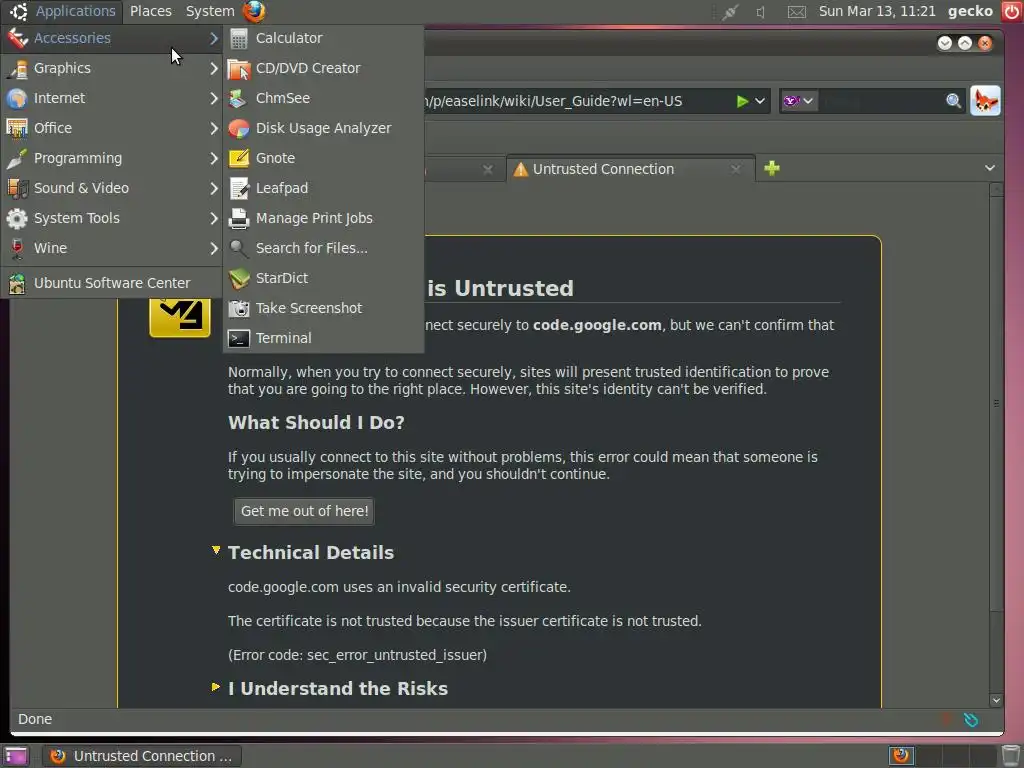Click the Untrusted Connection taskbar window button
The width and height of the screenshot is (1024, 768).
tap(142, 756)
